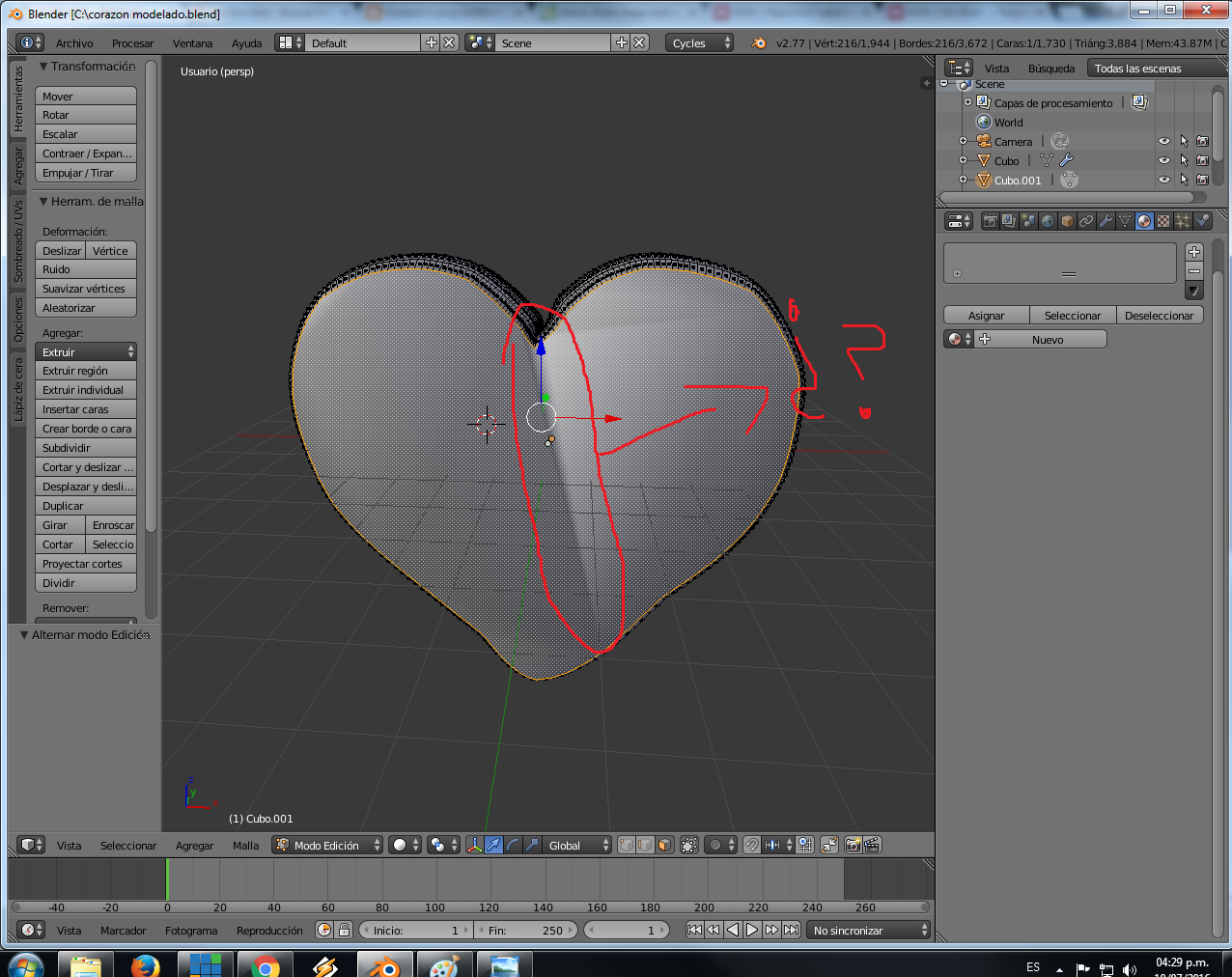
Task: Switch to the Texture properties tab
Action: (x=1163, y=221)
